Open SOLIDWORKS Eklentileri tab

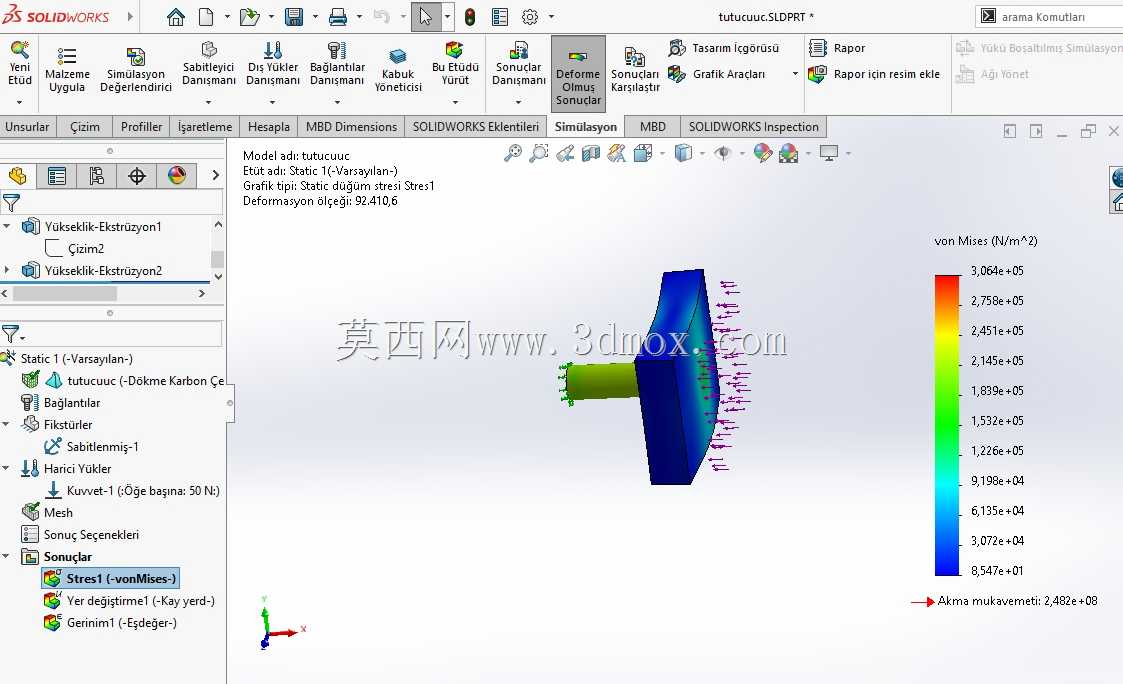[x=476, y=127]
